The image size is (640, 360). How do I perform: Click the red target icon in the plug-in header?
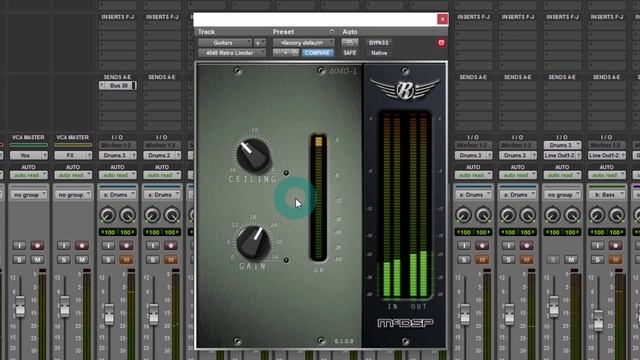click(441, 43)
